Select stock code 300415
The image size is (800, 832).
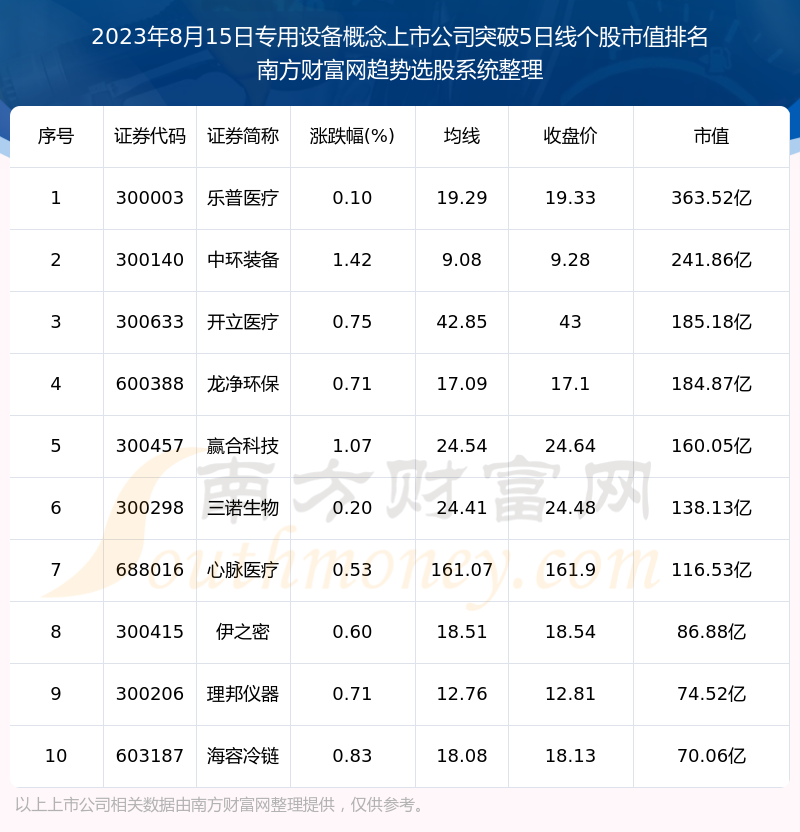click(150, 632)
